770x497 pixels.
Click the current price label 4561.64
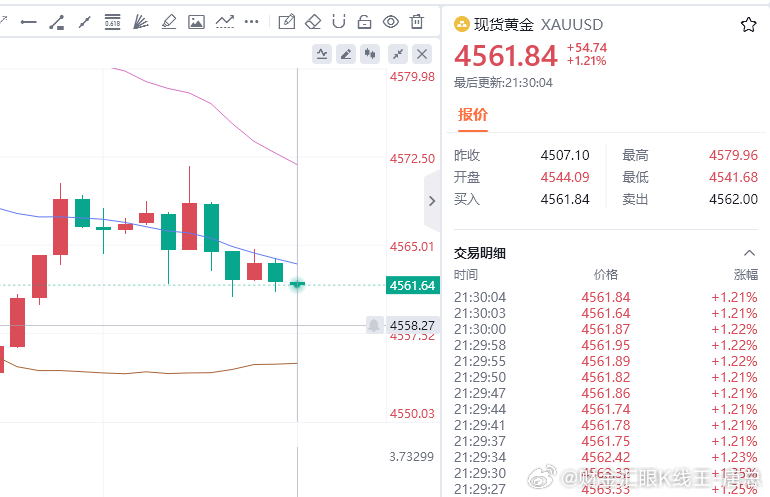[412, 285]
